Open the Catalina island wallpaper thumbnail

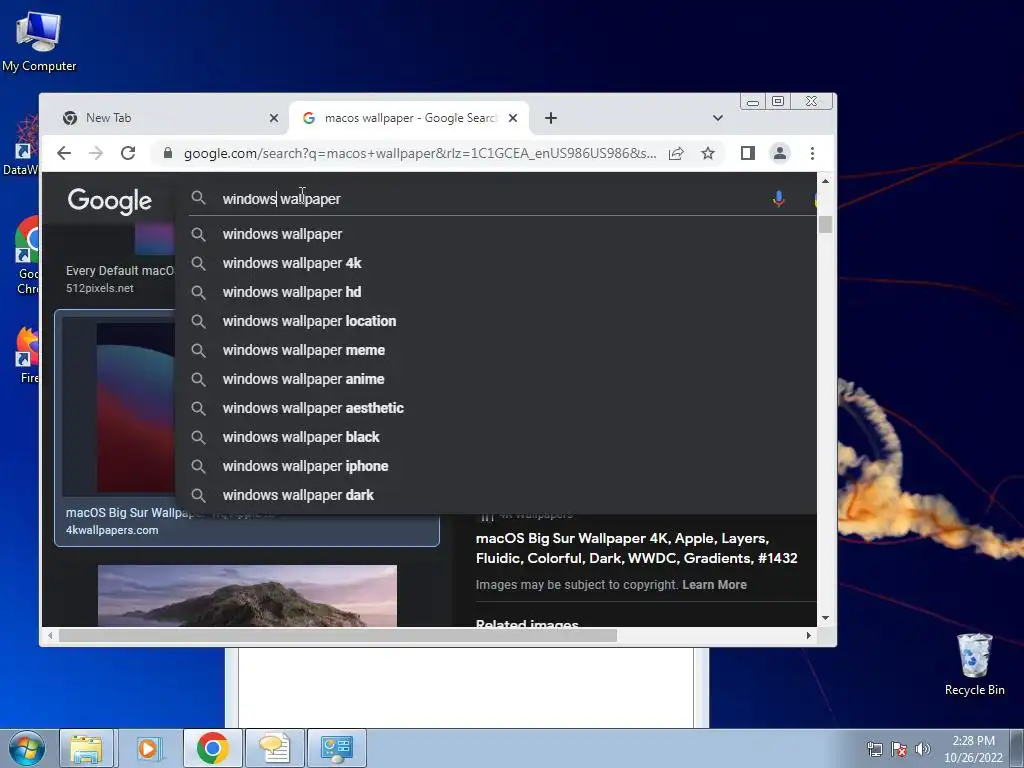pos(247,596)
